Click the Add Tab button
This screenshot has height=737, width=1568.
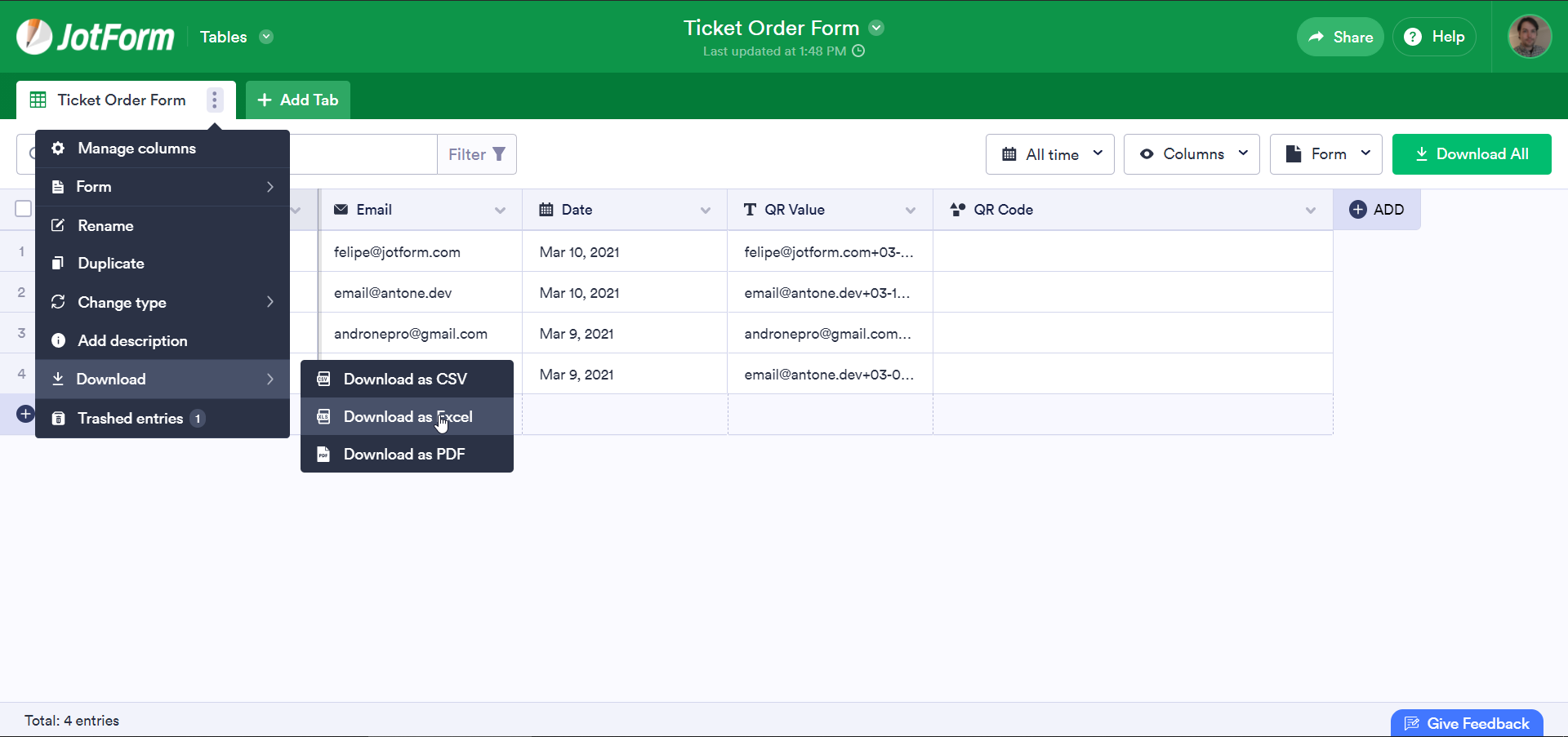point(298,100)
